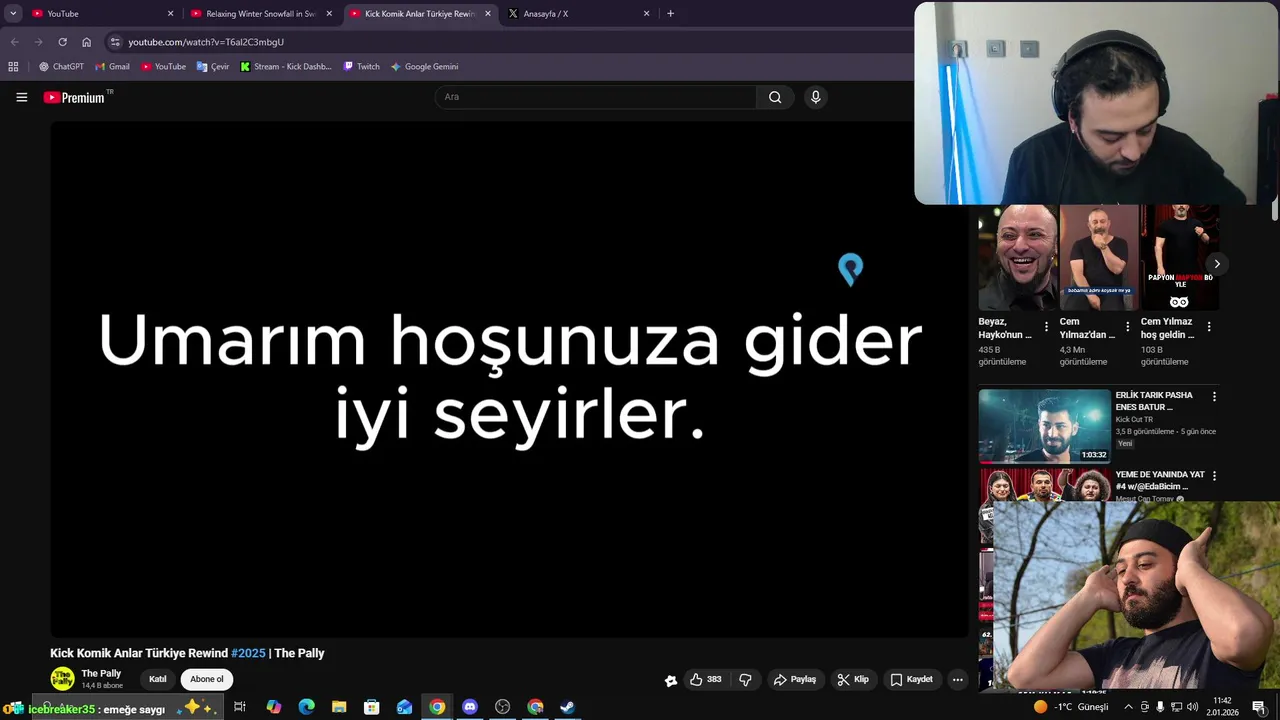Click the #2025 hashtag link
Screen dimensions: 1280x720
click(248, 653)
